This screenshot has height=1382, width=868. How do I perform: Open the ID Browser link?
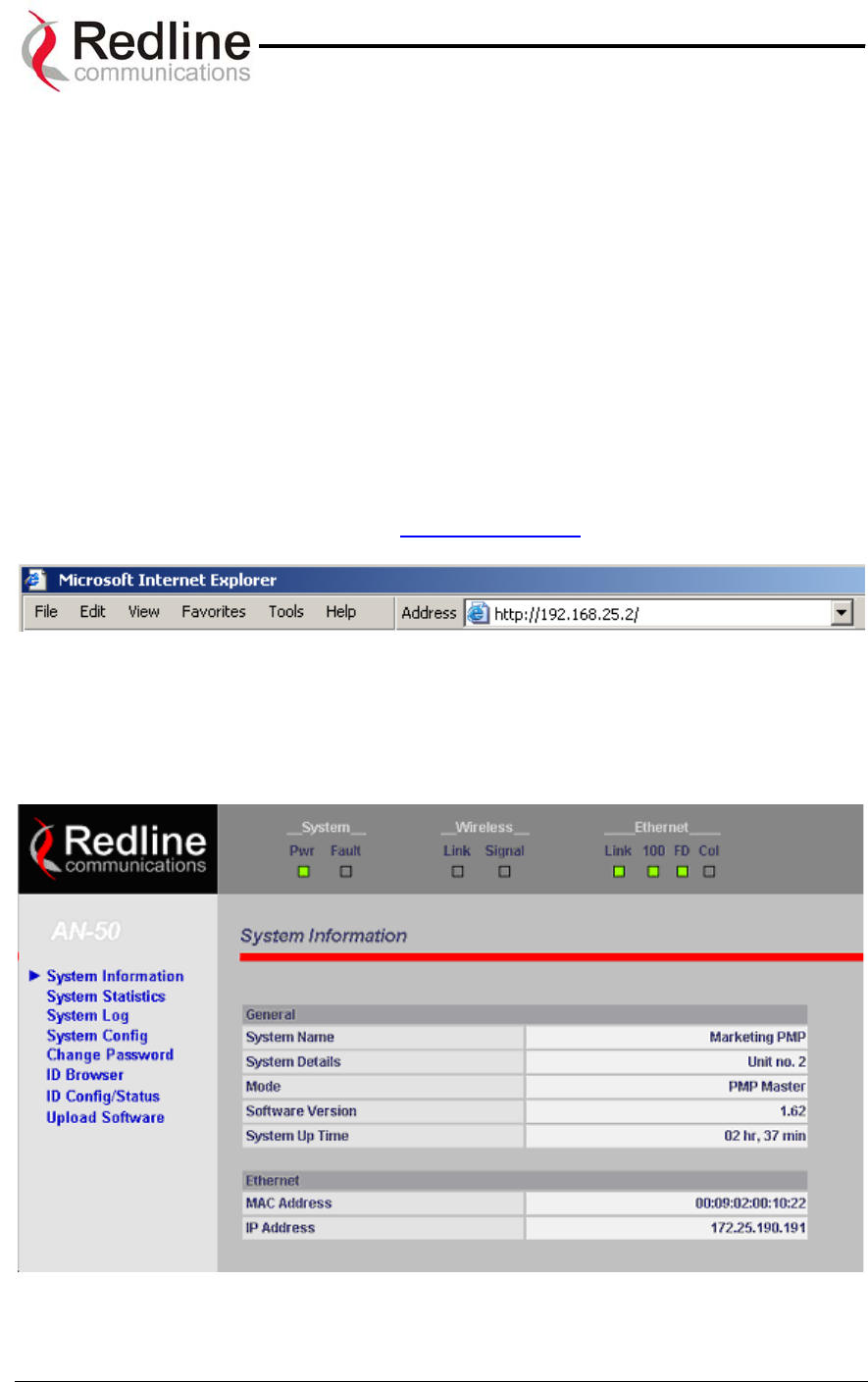[85, 1075]
